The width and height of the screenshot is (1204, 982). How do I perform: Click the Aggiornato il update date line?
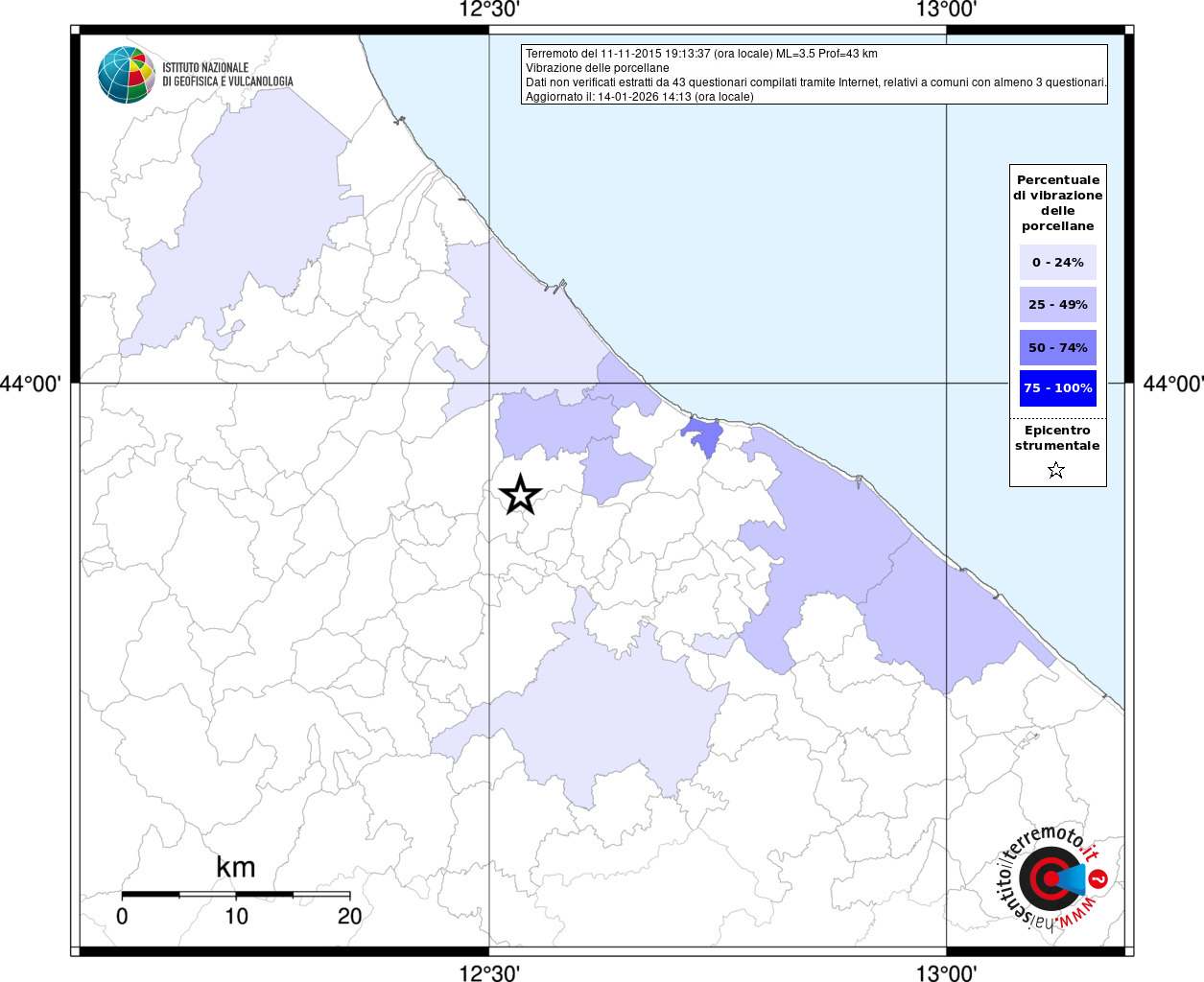point(639,97)
